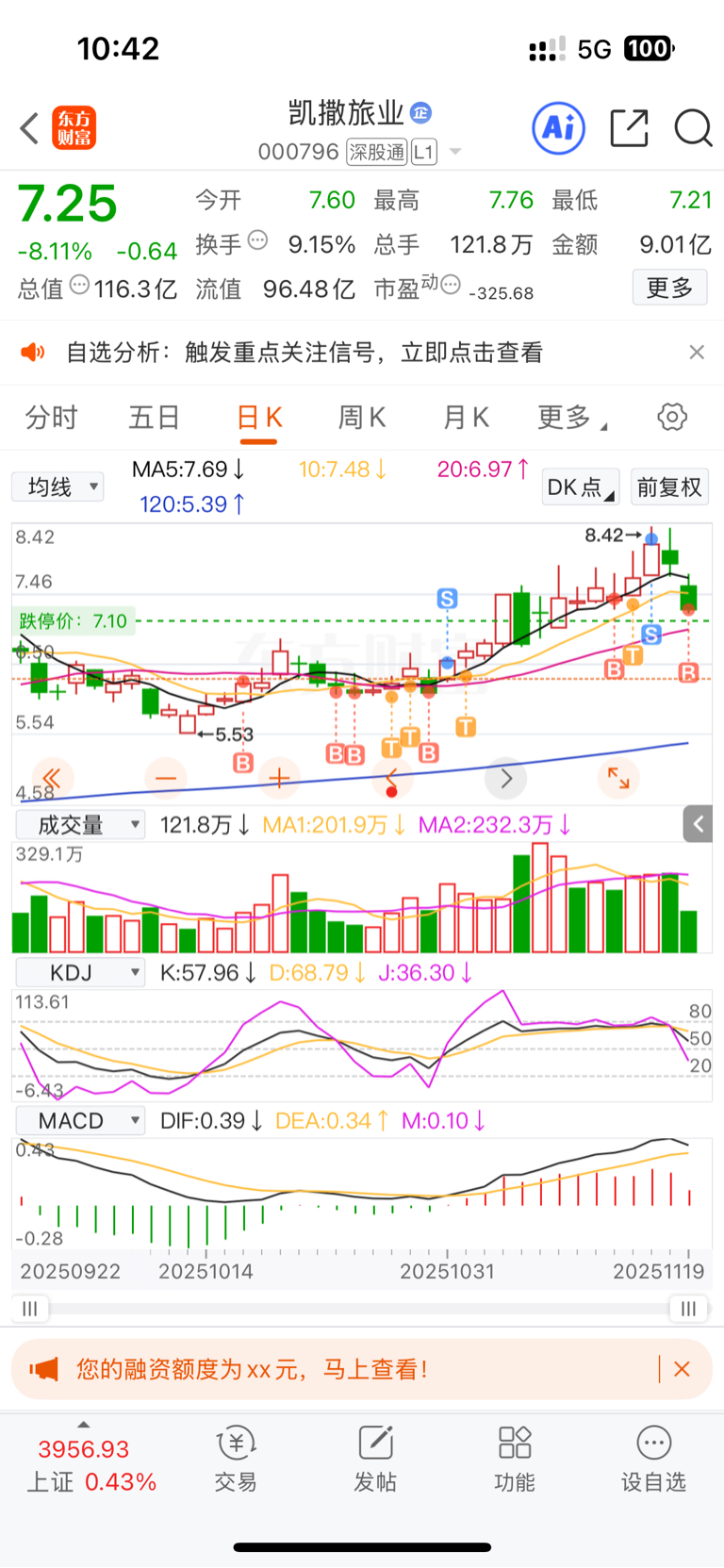Open the DK点 selector
Screen dimensions: 724x1568
pyautogui.click(x=580, y=487)
